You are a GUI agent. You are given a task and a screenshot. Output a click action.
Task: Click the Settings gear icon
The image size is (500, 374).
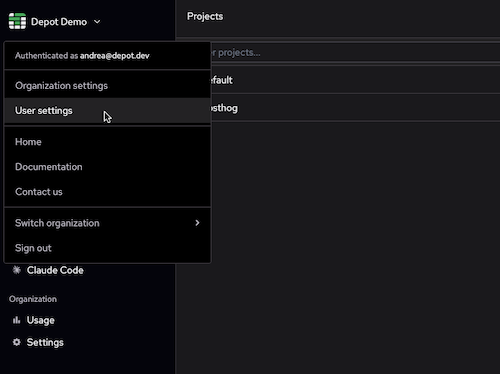point(17,342)
